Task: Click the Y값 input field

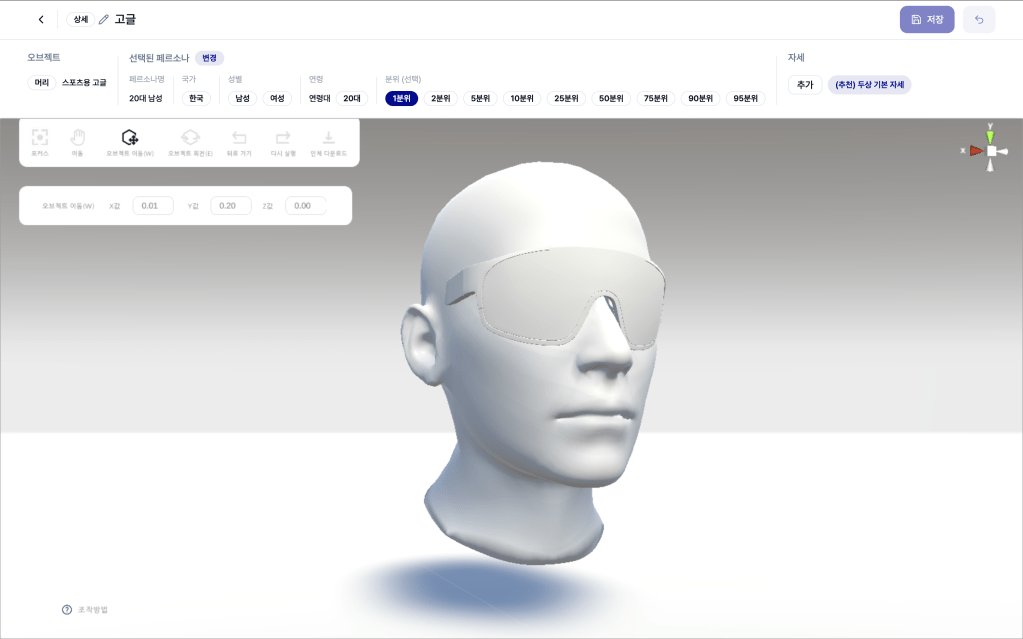Action: coord(230,205)
